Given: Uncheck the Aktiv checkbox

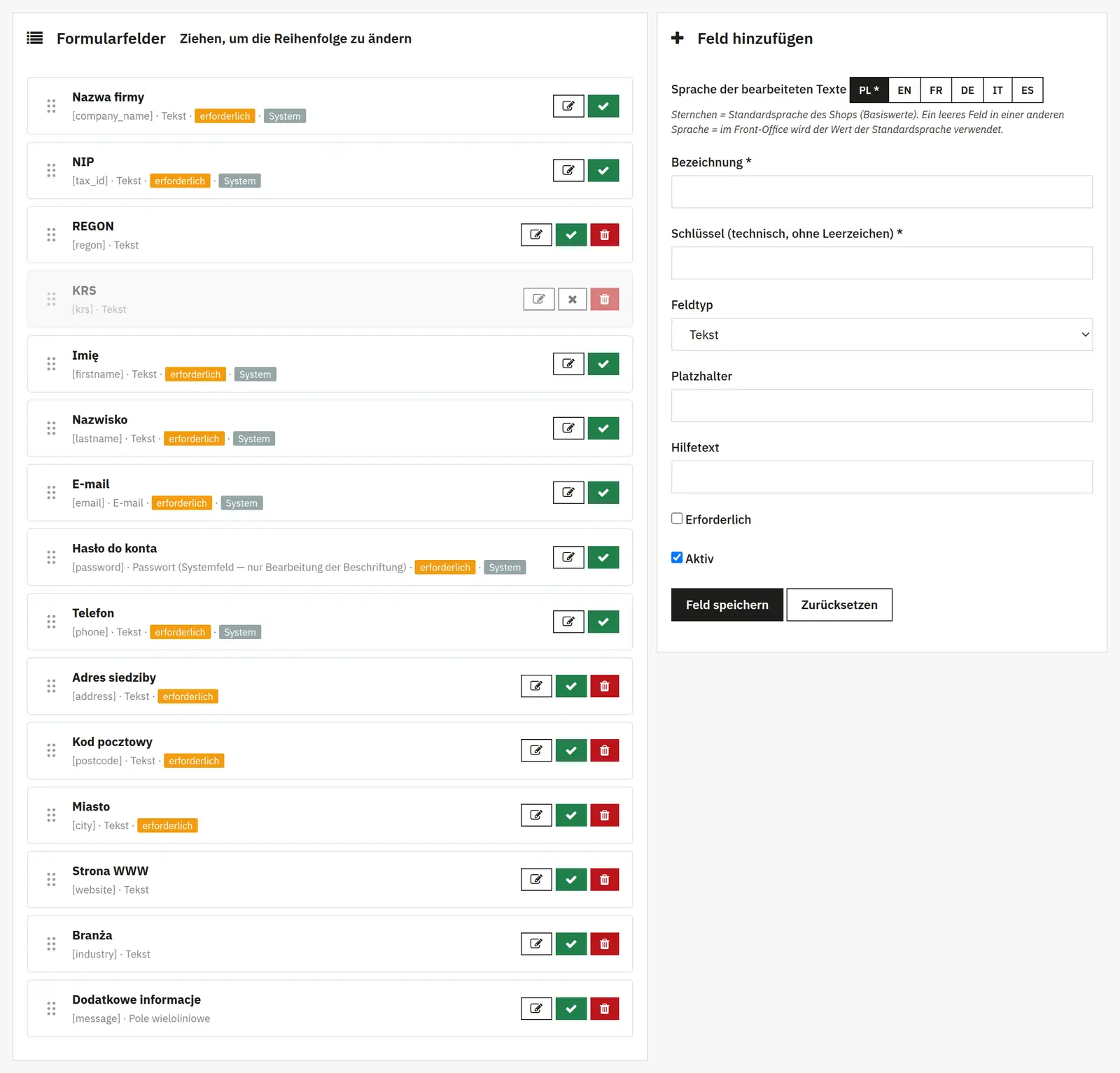Looking at the screenshot, I should click(x=677, y=558).
